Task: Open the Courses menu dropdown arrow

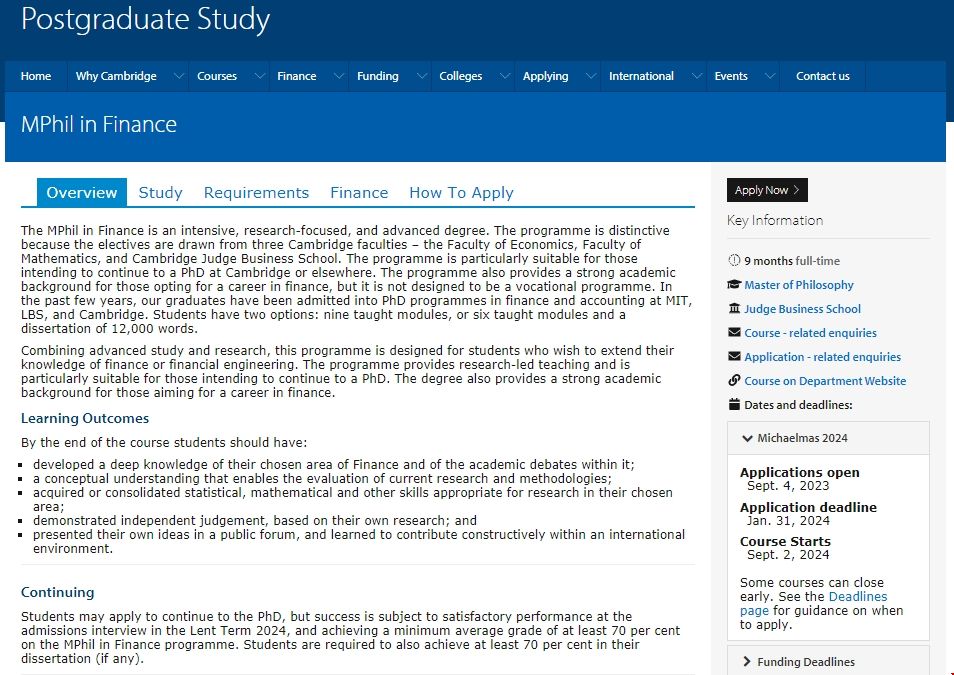Action: coord(259,76)
